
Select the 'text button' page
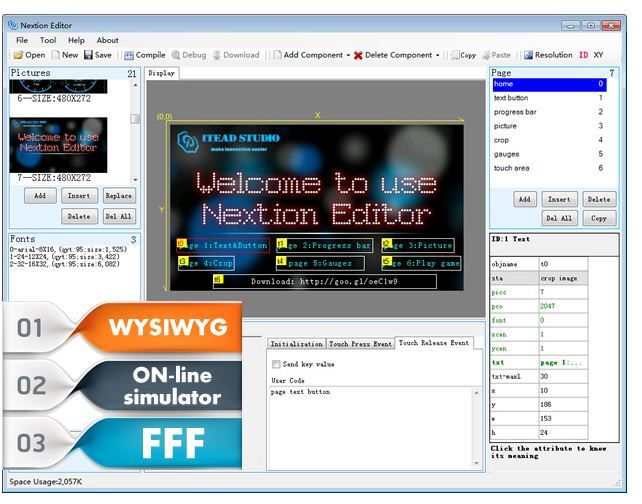click(x=549, y=98)
